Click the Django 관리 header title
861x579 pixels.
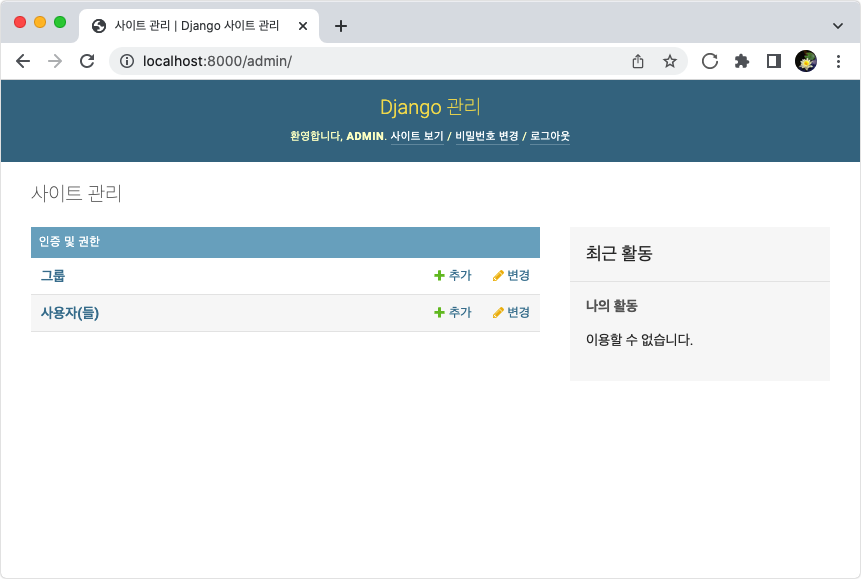click(430, 107)
